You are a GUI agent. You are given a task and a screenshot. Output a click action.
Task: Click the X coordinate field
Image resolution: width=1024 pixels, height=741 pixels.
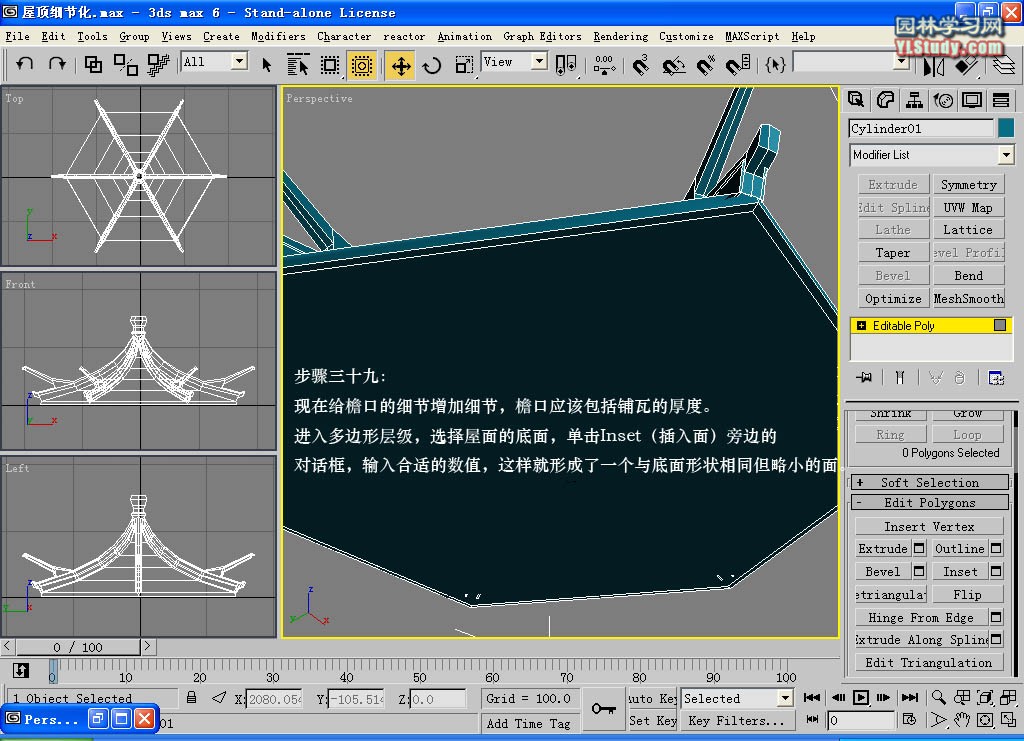[x=274, y=699]
